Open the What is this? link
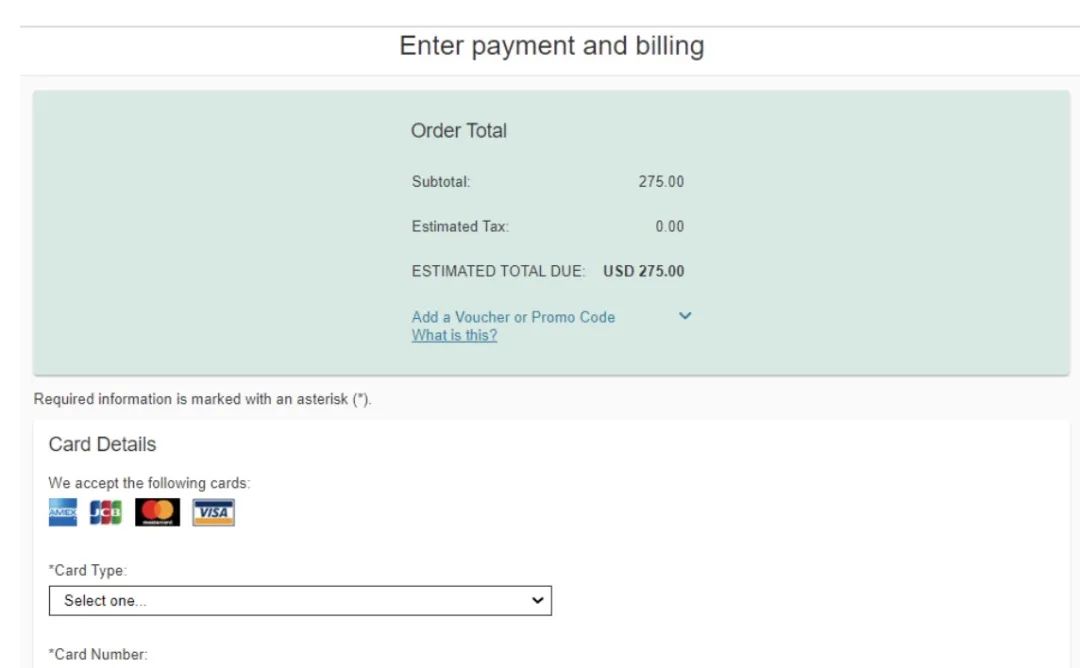 tap(455, 335)
